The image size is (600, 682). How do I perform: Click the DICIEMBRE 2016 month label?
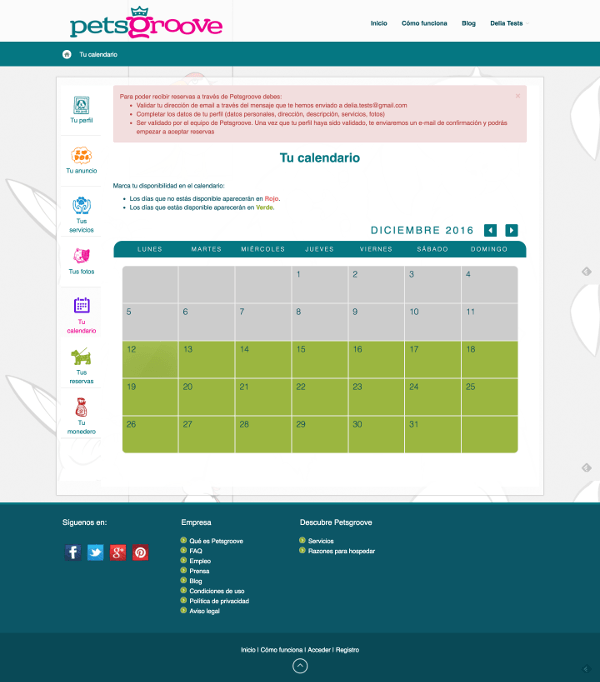pos(422,230)
